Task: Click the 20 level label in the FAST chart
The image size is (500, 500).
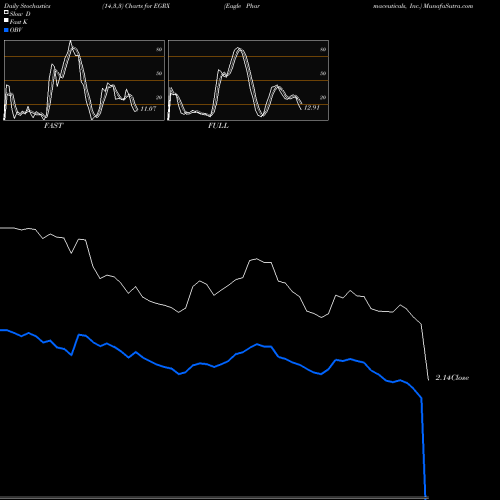Action: (x=159, y=97)
